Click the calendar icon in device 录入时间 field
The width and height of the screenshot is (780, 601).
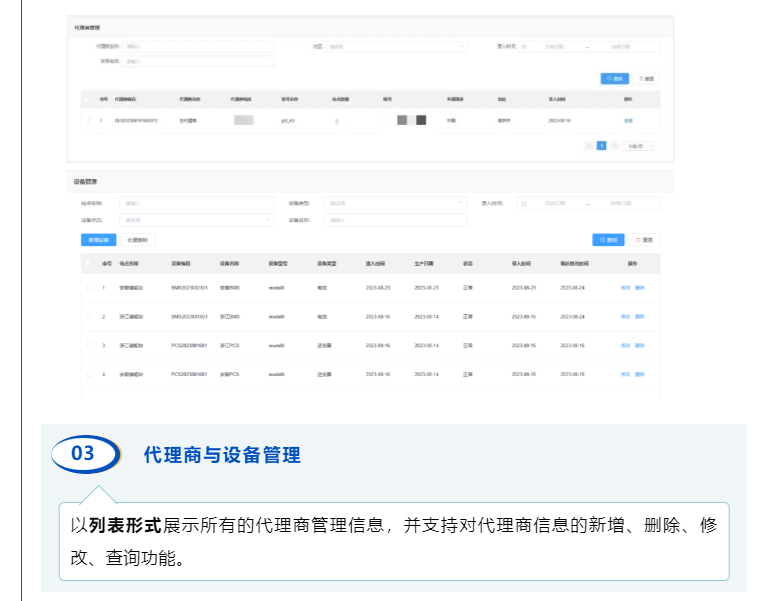coord(524,203)
